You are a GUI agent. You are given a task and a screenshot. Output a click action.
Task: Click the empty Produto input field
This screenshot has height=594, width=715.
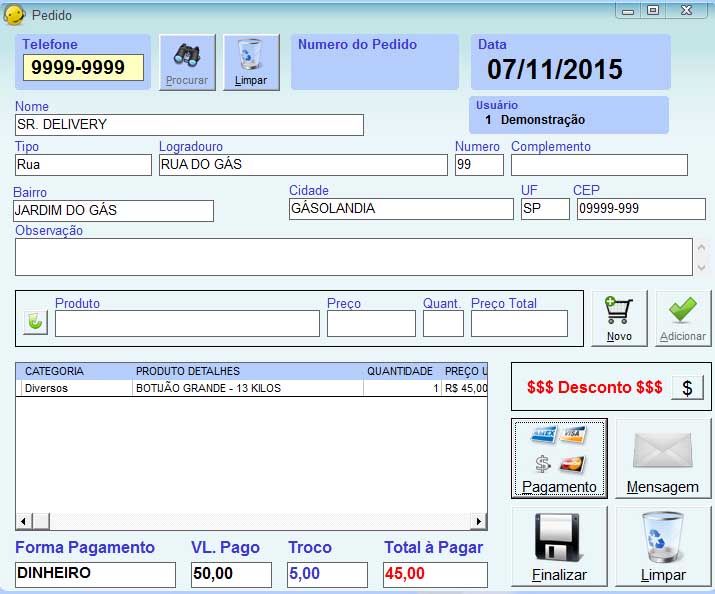(x=187, y=324)
